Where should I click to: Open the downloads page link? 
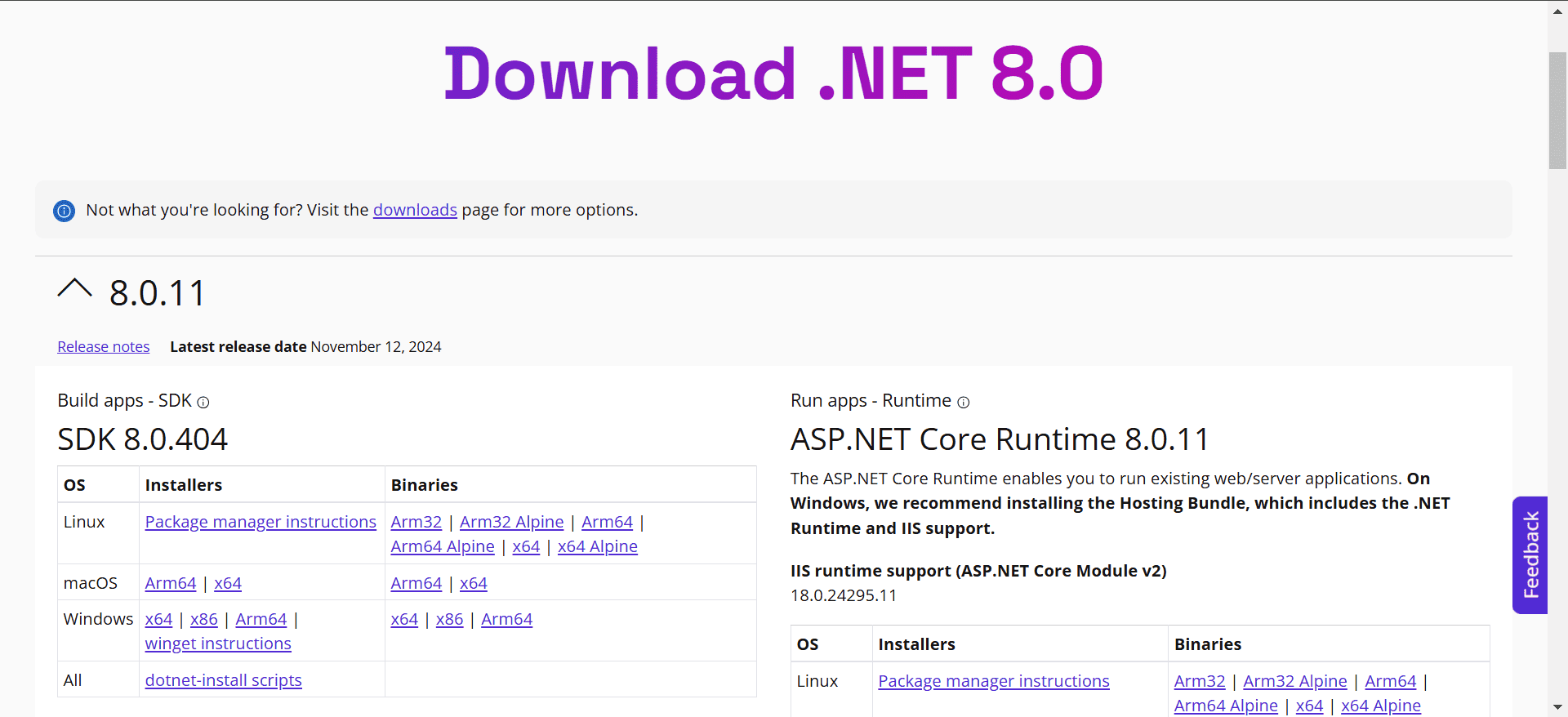(x=415, y=210)
